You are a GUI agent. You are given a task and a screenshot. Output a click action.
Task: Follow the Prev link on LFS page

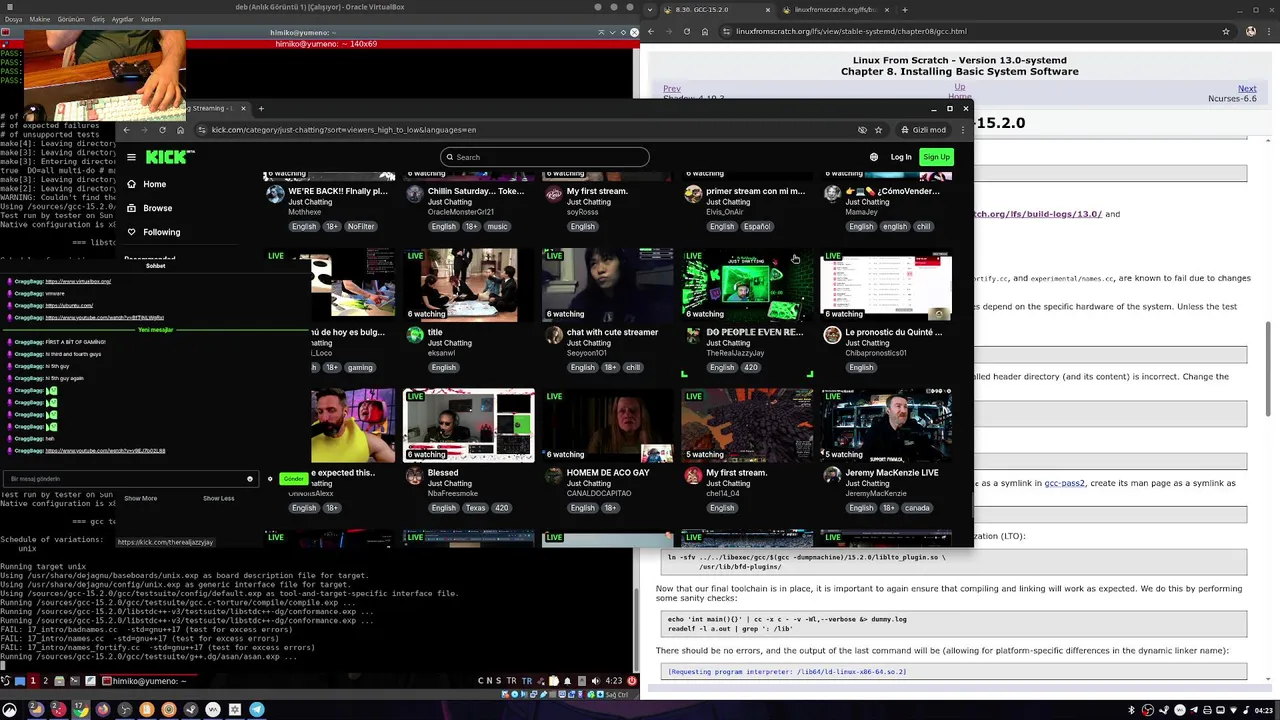point(672,89)
